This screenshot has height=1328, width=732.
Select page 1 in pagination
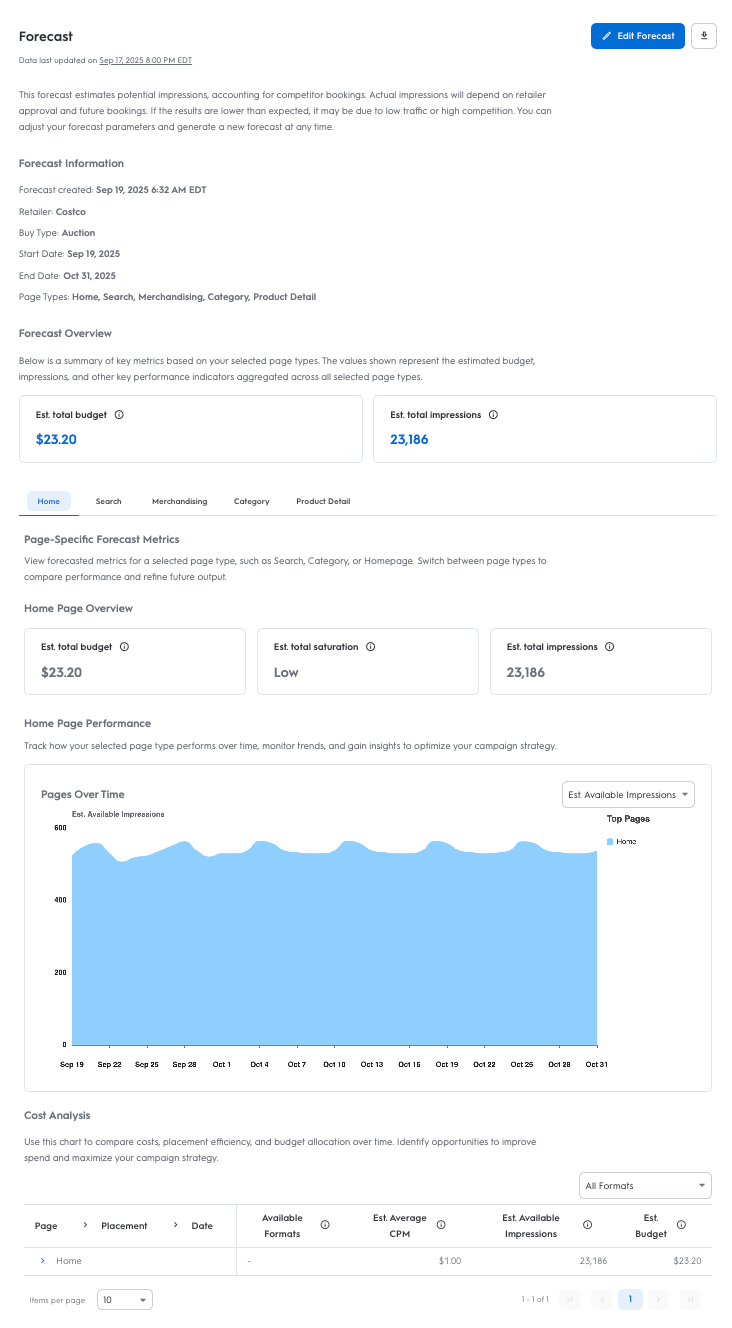[630, 1300]
